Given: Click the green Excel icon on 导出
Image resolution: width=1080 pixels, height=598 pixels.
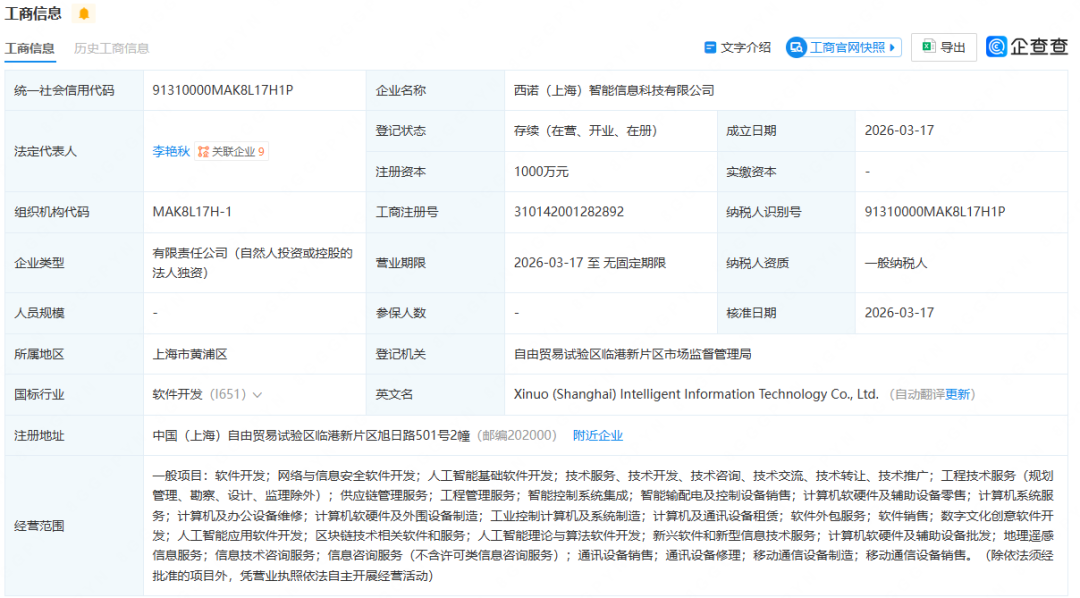Looking at the screenshot, I should click(x=928, y=47).
